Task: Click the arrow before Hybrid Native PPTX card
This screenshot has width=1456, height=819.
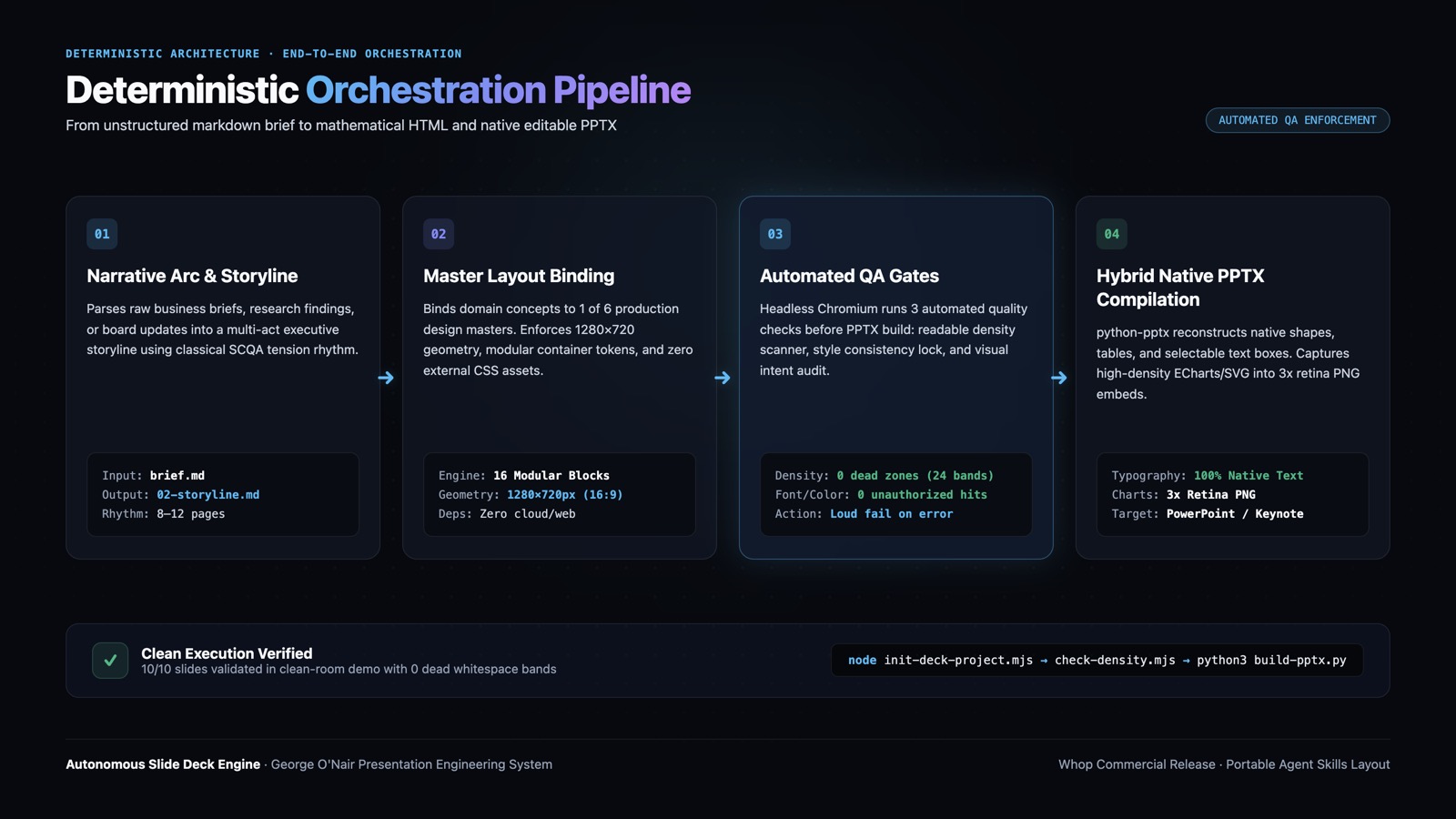Action: pos(1059,378)
